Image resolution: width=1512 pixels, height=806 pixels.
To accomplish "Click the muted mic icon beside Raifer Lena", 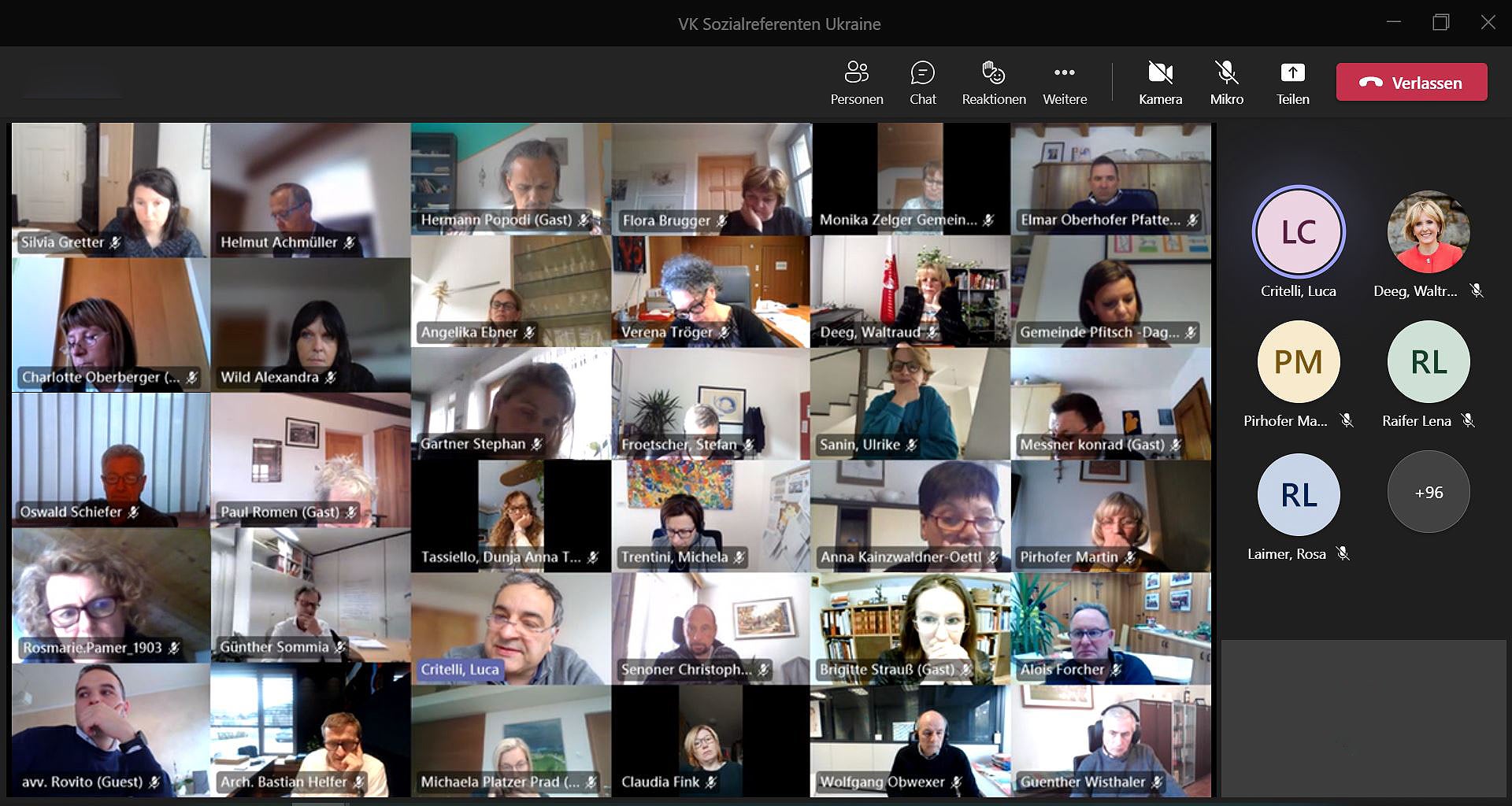I will click(x=1468, y=421).
